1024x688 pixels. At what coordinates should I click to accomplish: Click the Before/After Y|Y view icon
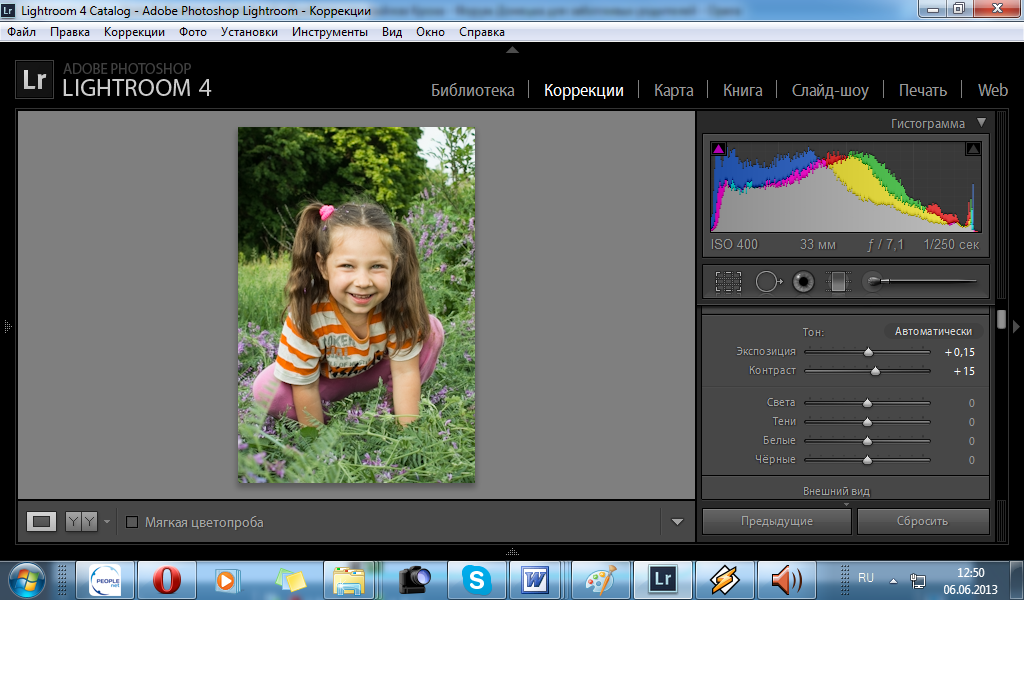click(81, 521)
